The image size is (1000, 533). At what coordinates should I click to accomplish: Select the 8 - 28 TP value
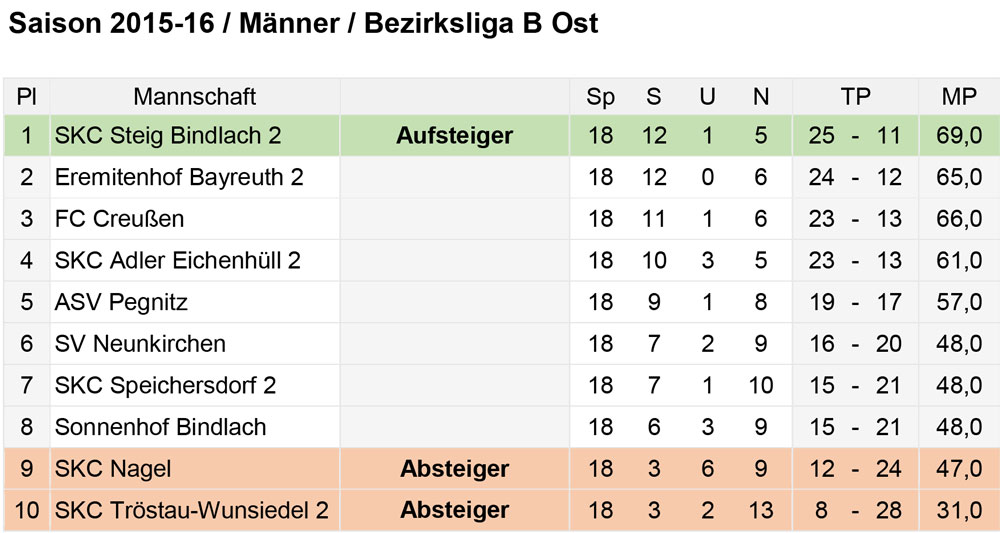pyautogui.click(x=855, y=510)
